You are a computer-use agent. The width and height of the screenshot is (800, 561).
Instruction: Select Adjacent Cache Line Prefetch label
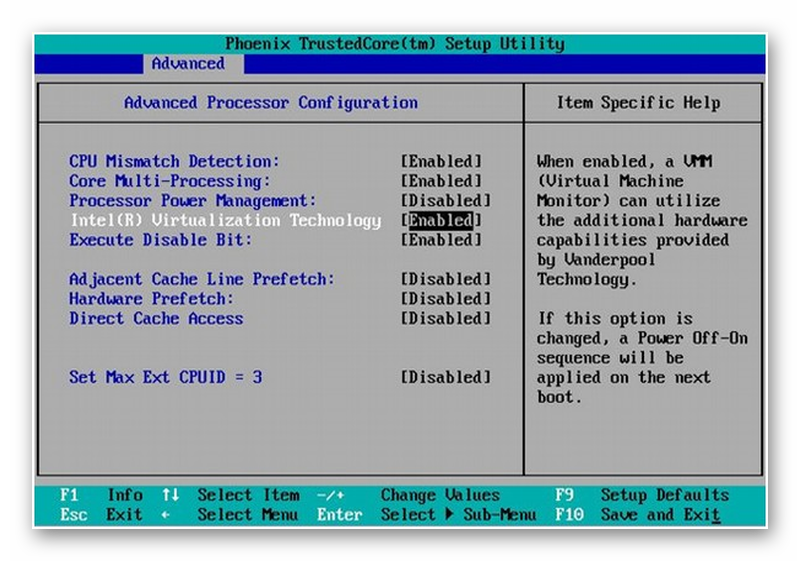(x=202, y=279)
